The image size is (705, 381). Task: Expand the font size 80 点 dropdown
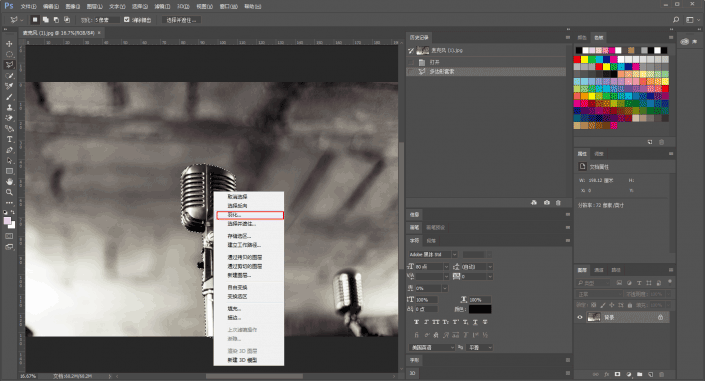click(446, 267)
